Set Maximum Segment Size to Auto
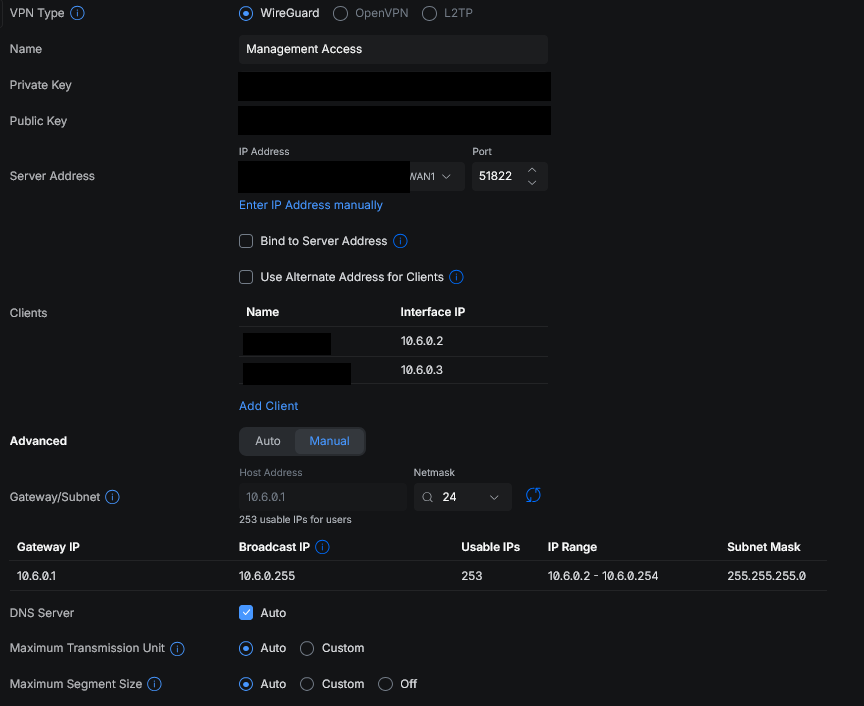 click(246, 684)
